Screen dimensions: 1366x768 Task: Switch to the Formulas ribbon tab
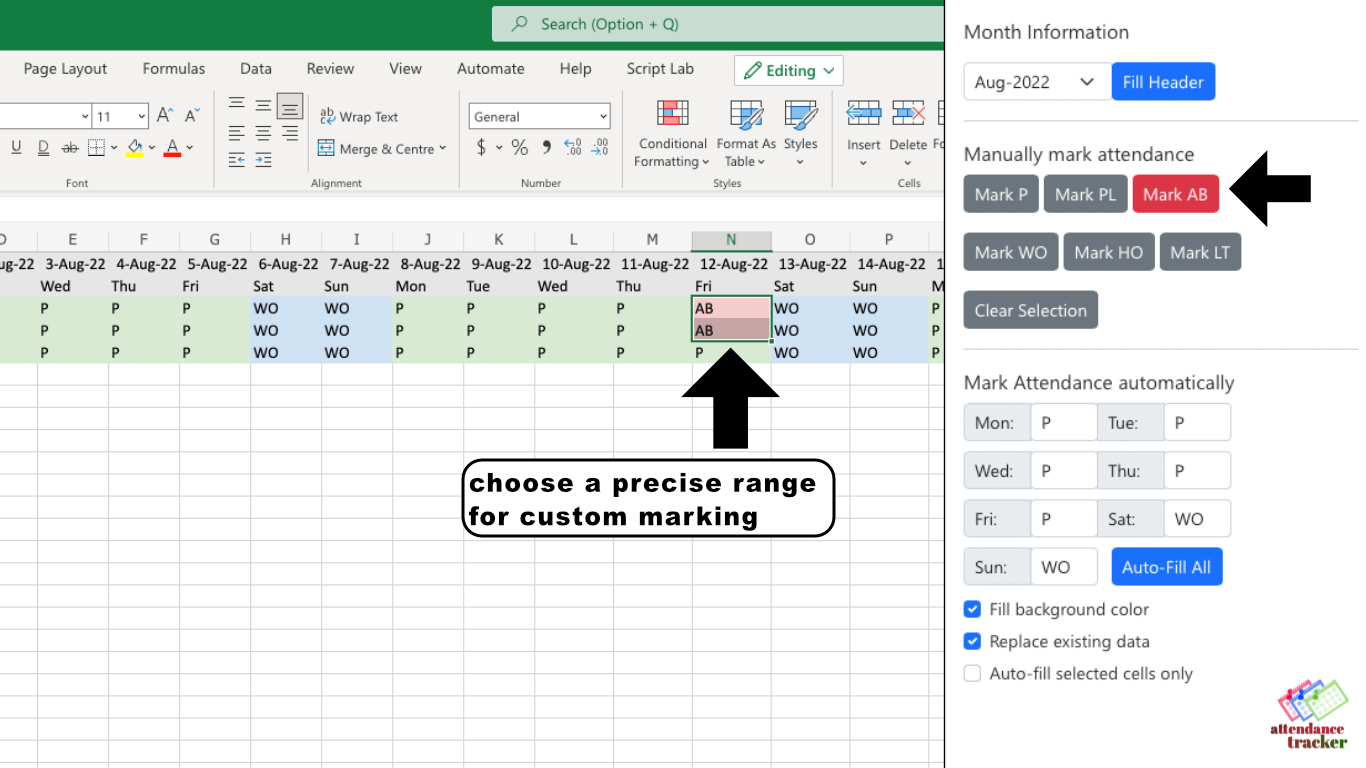pos(173,68)
